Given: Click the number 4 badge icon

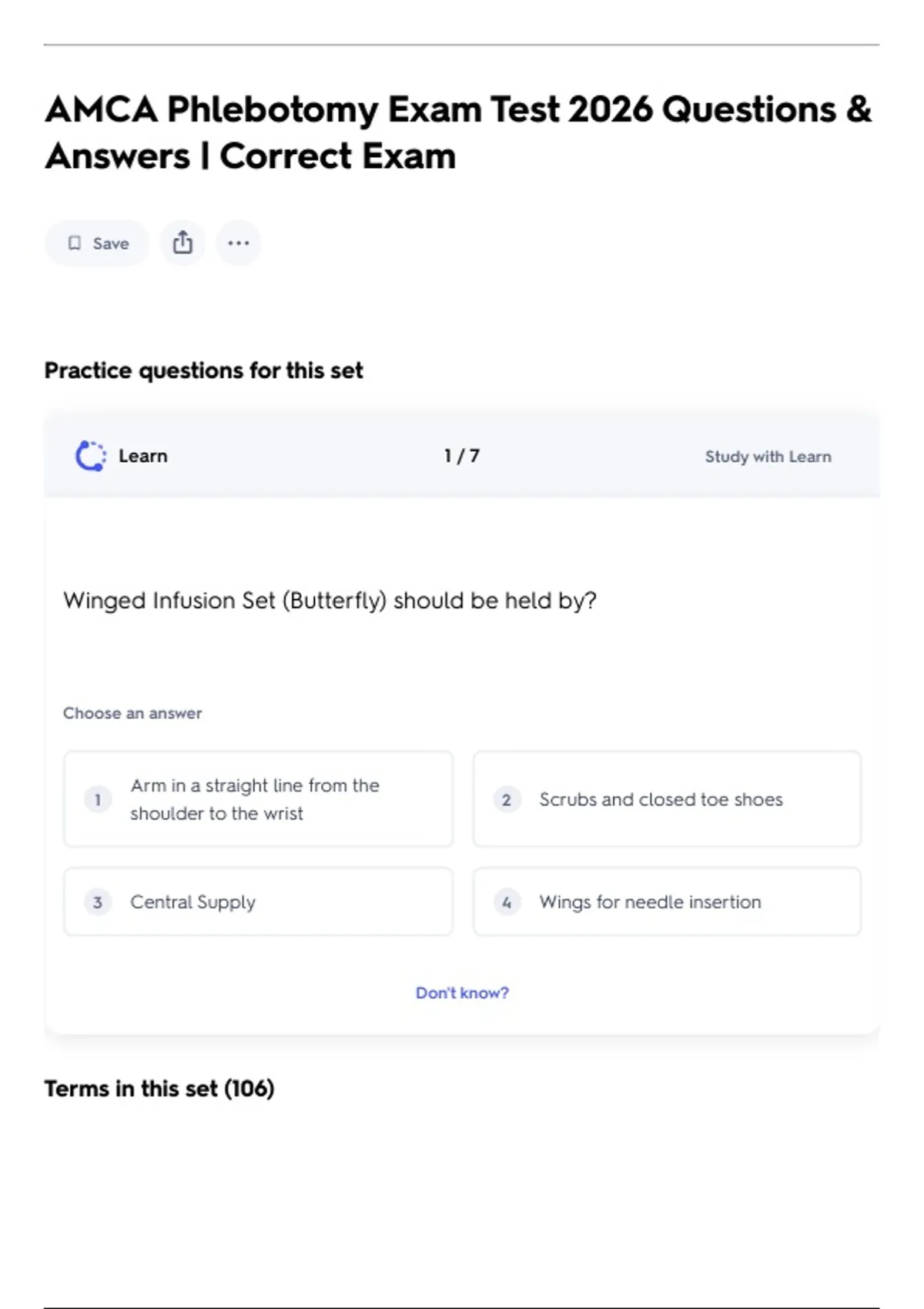Looking at the screenshot, I should point(507,902).
